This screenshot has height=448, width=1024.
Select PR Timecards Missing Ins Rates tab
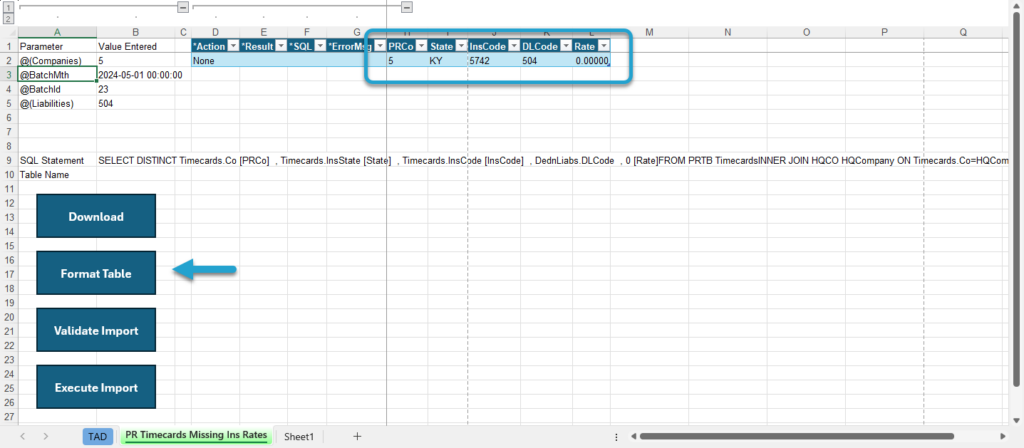pyautogui.click(x=197, y=436)
